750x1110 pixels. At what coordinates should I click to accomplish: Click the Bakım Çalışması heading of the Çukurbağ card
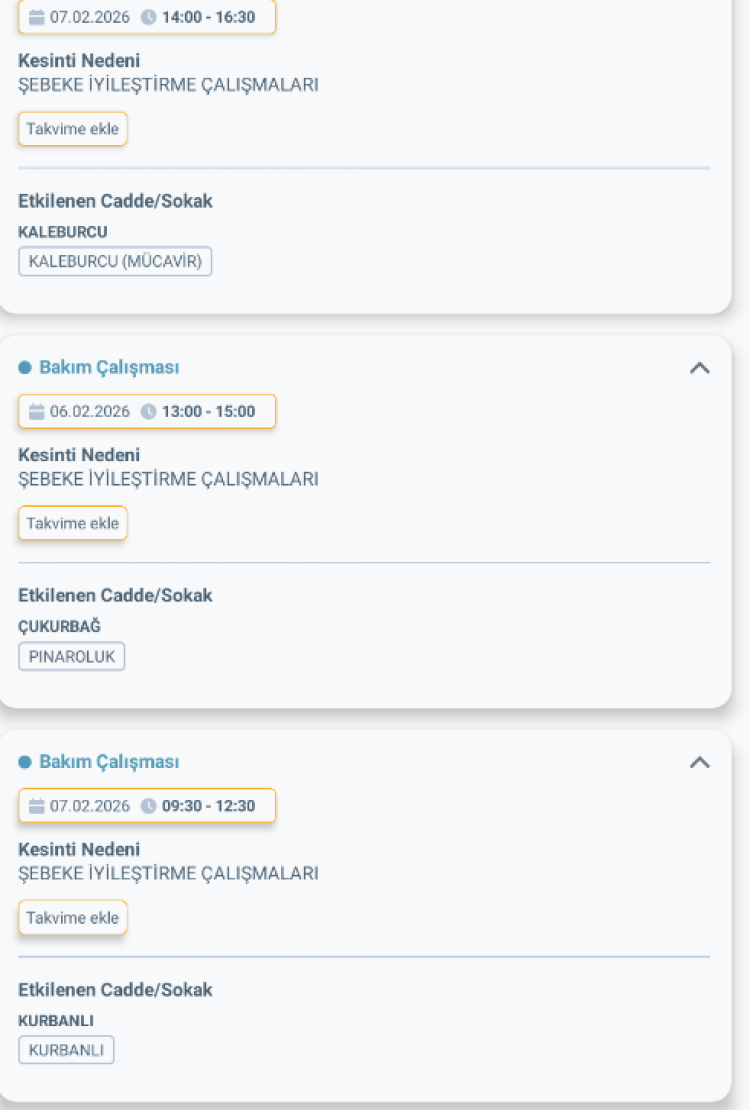tap(110, 367)
